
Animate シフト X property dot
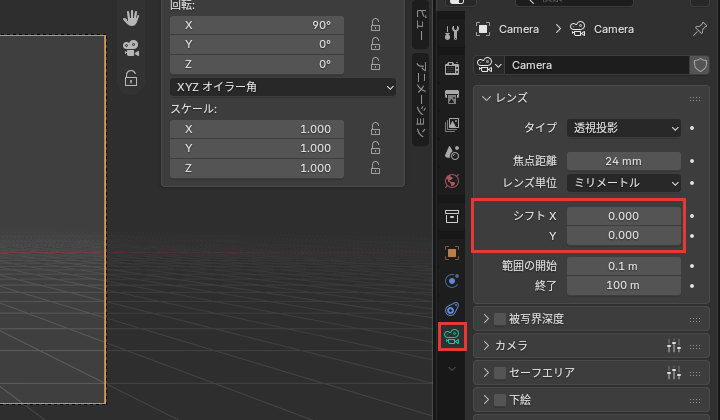692,216
